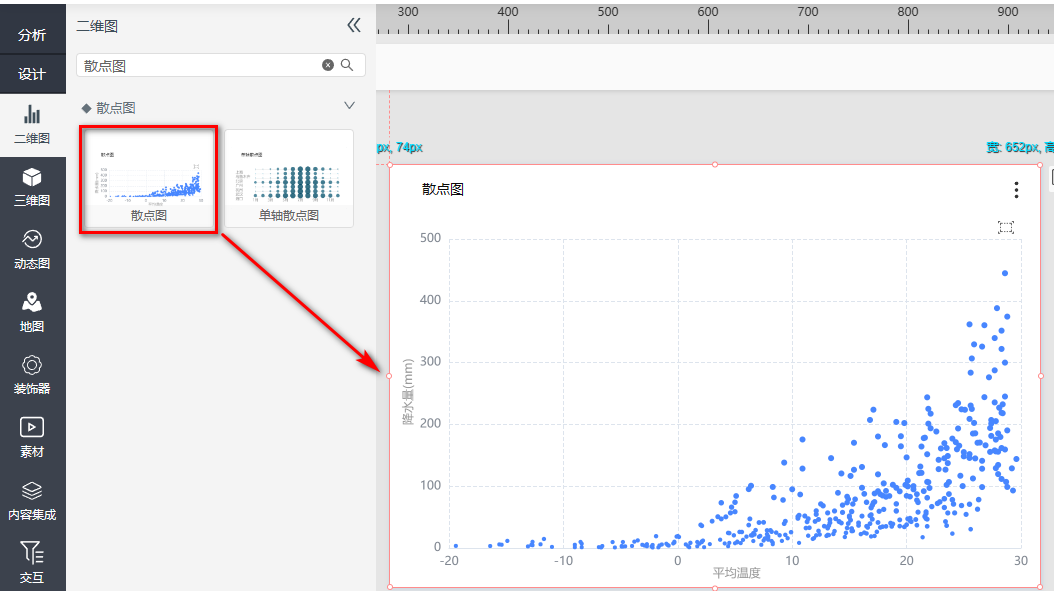Select the 交互 filter icon
Screen dimensions: 1054x591
[32, 561]
